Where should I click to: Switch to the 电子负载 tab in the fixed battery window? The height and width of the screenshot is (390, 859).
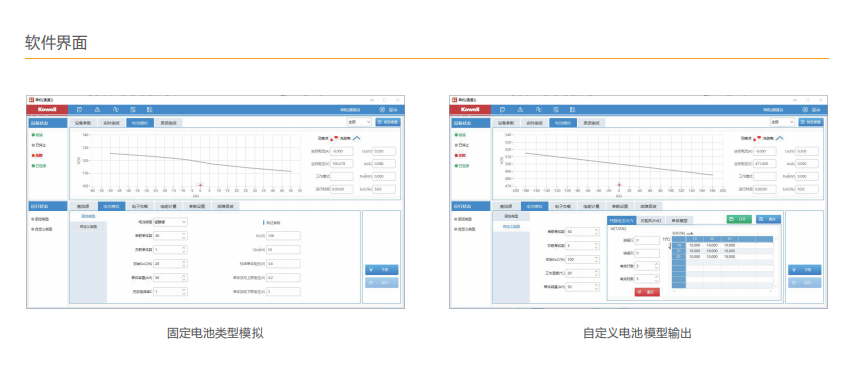(140, 207)
